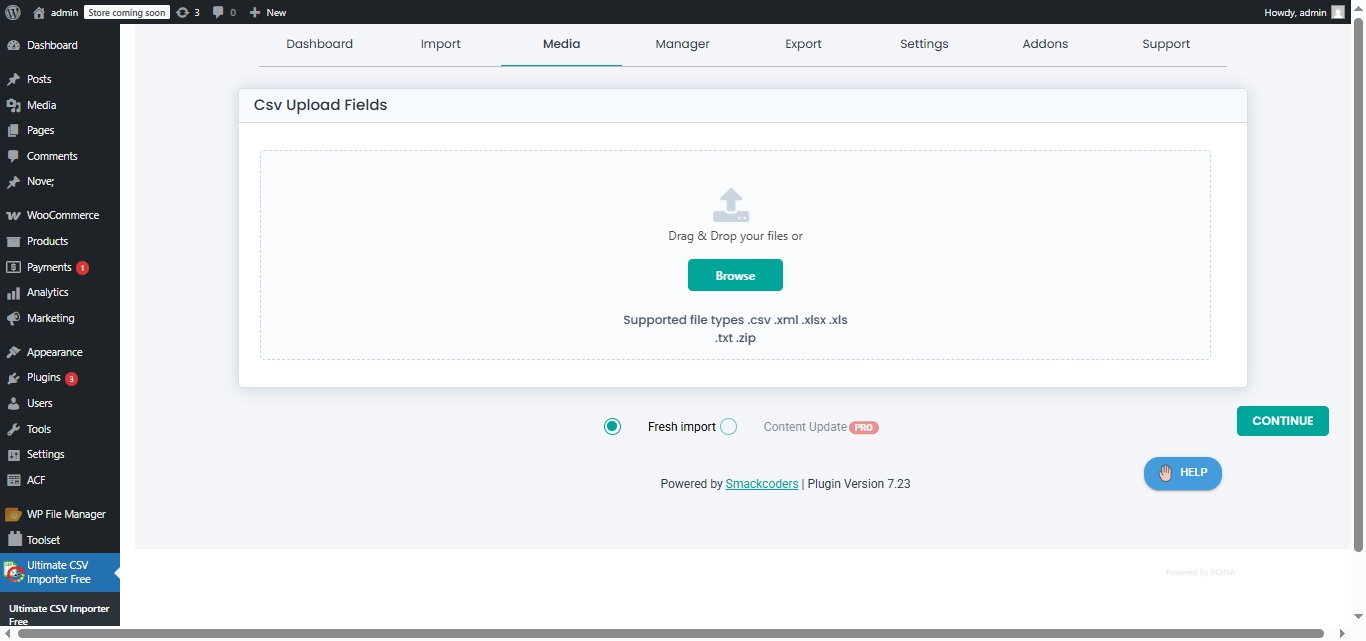Open the Smackcoders link
This screenshot has height=641, width=1366.
coord(762,483)
